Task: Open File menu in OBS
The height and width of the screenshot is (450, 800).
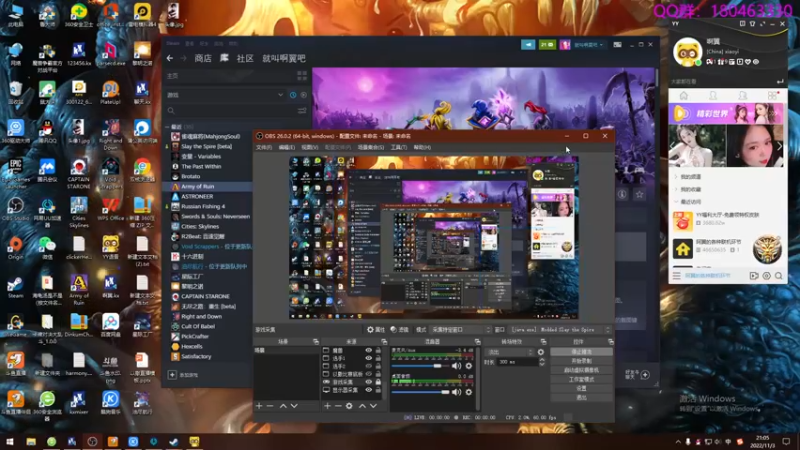Action: coord(264,147)
